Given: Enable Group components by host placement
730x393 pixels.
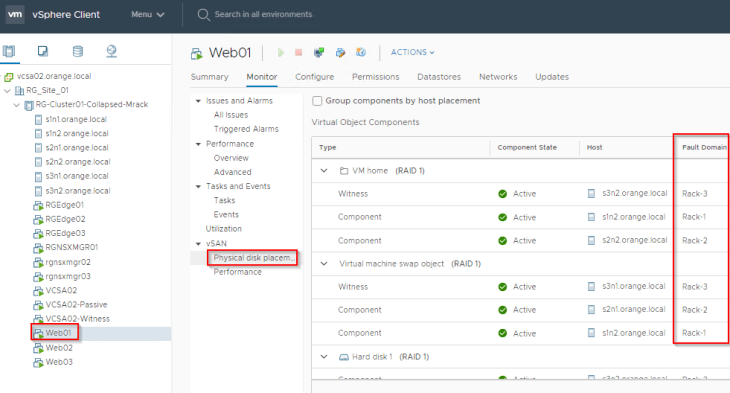Looking at the screenshot, I should click(x=317, y=101).
